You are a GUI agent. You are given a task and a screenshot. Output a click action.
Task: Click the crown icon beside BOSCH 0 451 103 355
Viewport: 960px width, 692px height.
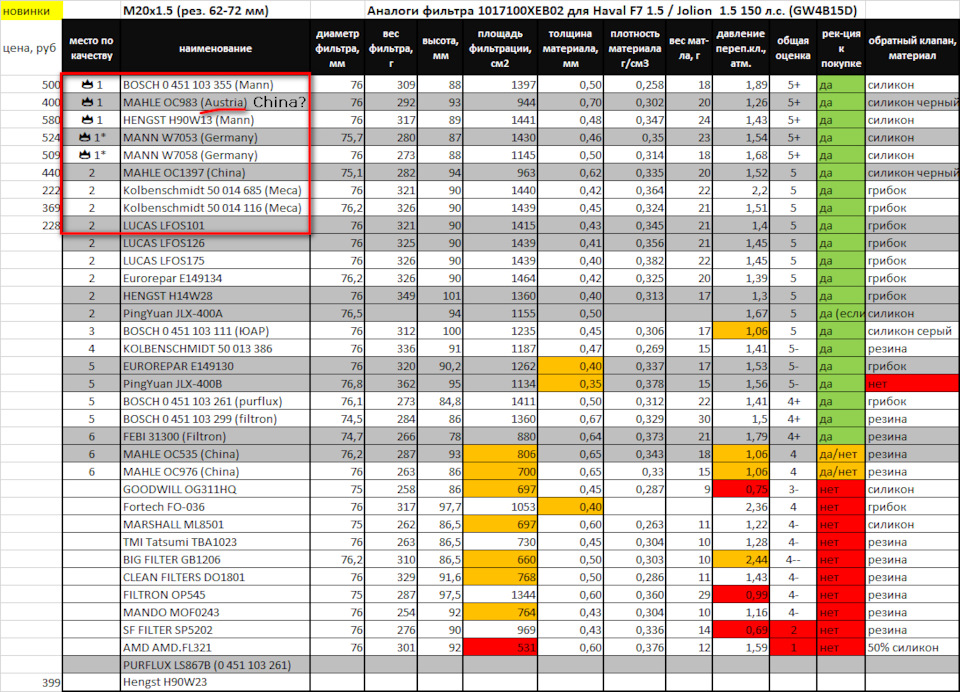[87, 85]
